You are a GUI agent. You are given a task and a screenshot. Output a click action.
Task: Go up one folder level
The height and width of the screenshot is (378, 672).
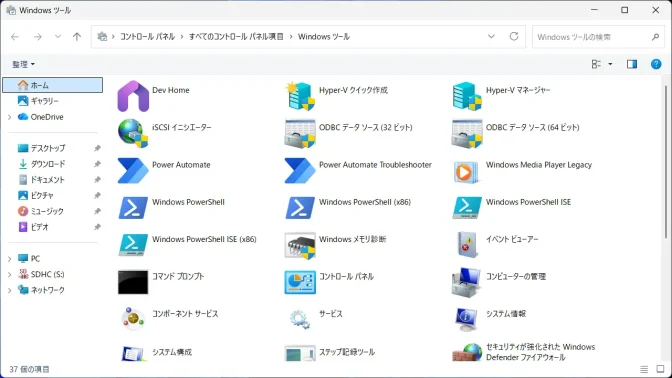click(77, 37)
